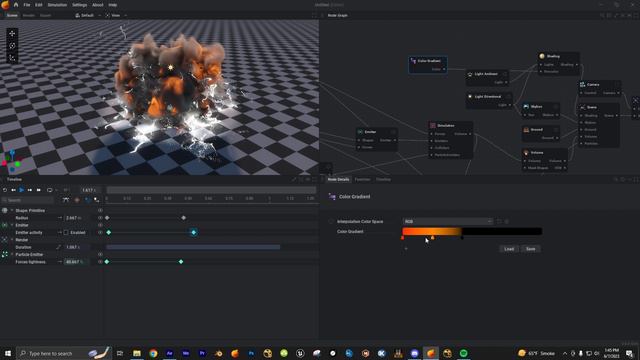This screenshot has height=360, width=640.
Task: Select the Move gizmo tool in viewport
Action: (x=12, y=33)
